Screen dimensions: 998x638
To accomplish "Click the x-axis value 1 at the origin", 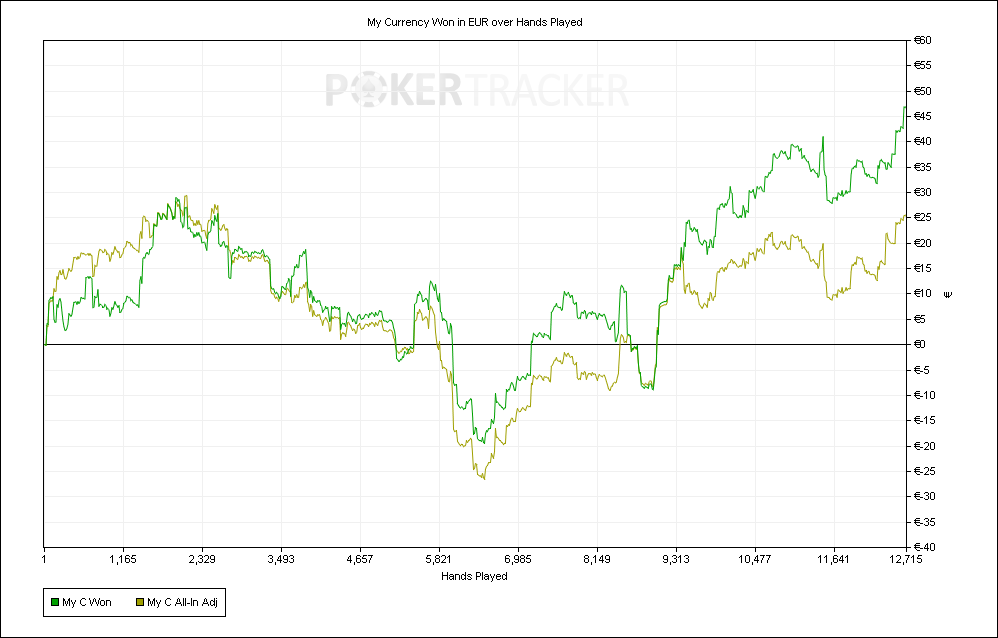I will (x=44, y=560).
